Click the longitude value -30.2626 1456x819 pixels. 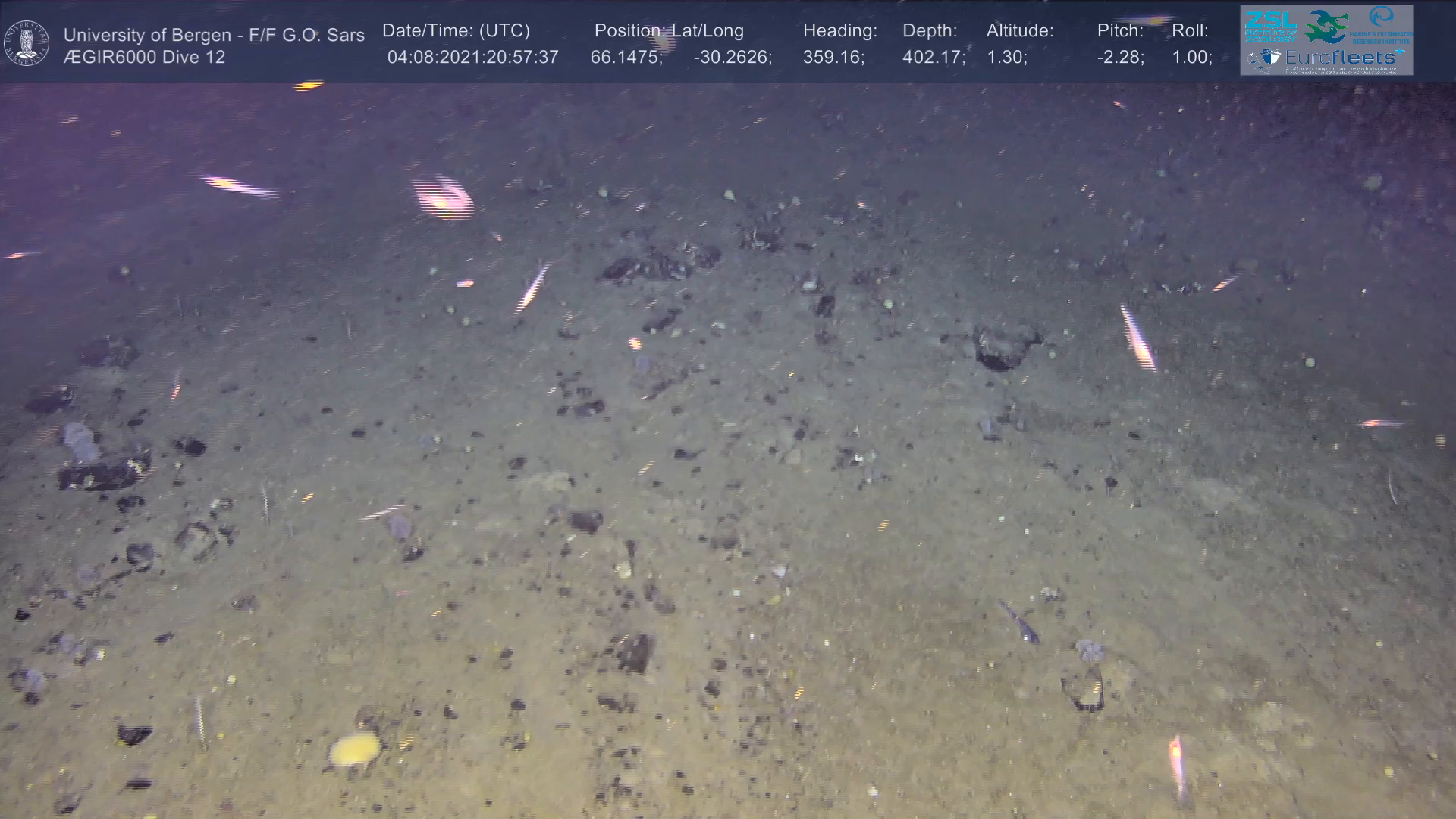[x=732, y=58]
